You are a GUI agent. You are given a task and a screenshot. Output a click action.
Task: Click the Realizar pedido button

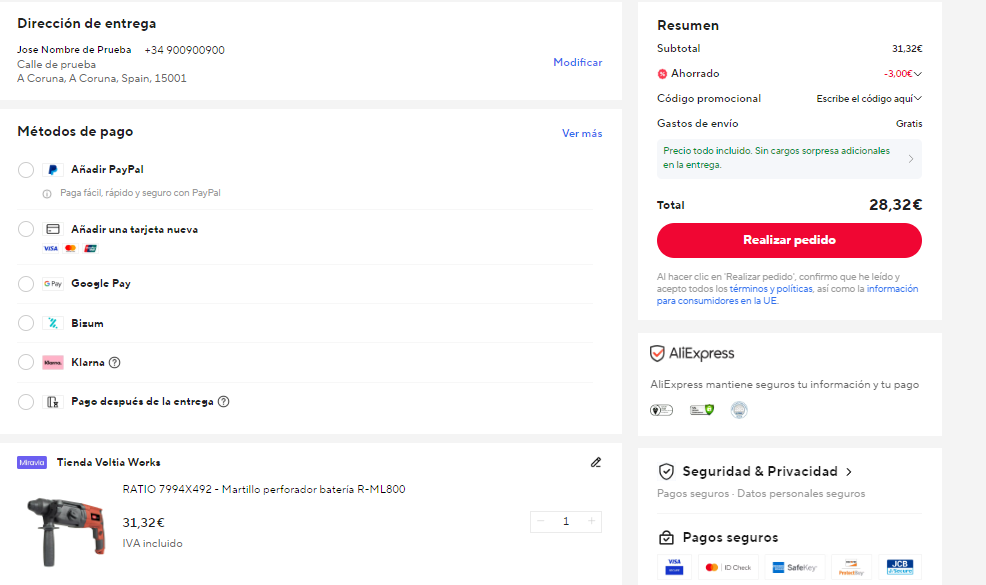click(789, 240)
